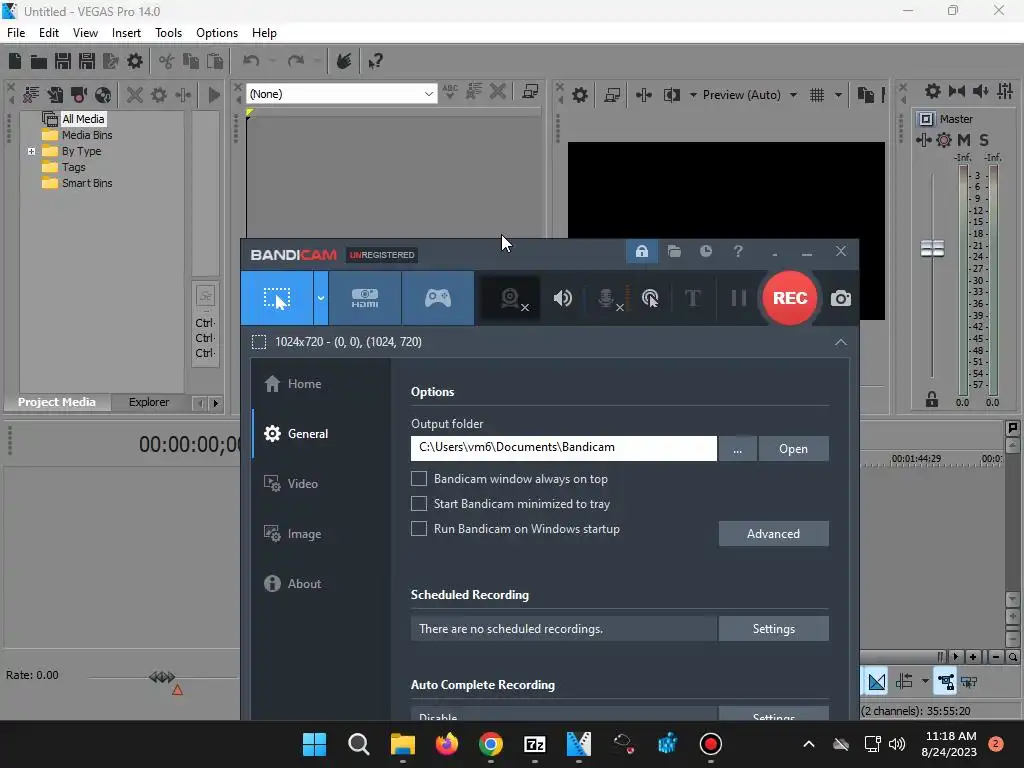
Task: Open Windows Start menu
Action: point(314,744)
